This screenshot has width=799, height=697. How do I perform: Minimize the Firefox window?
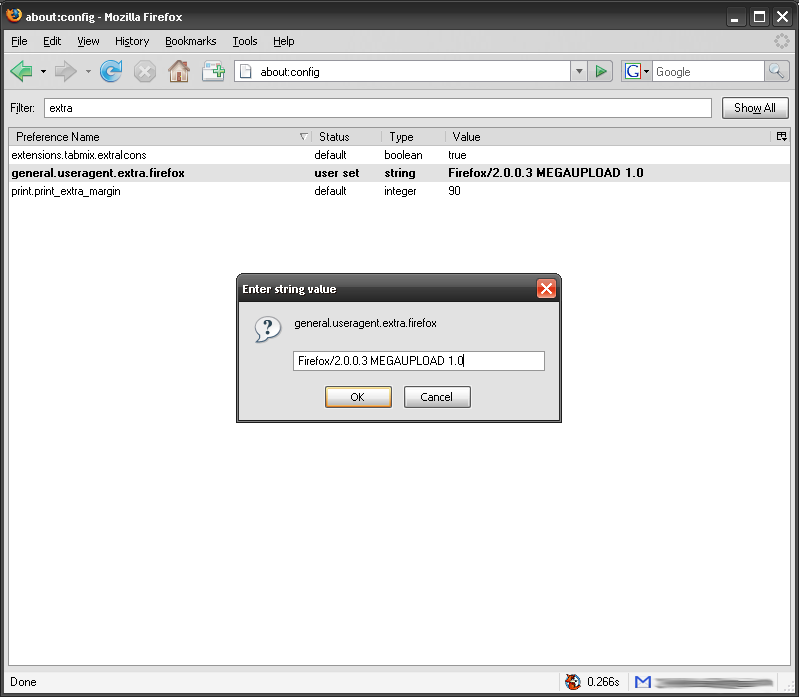(x=734, y=17)
